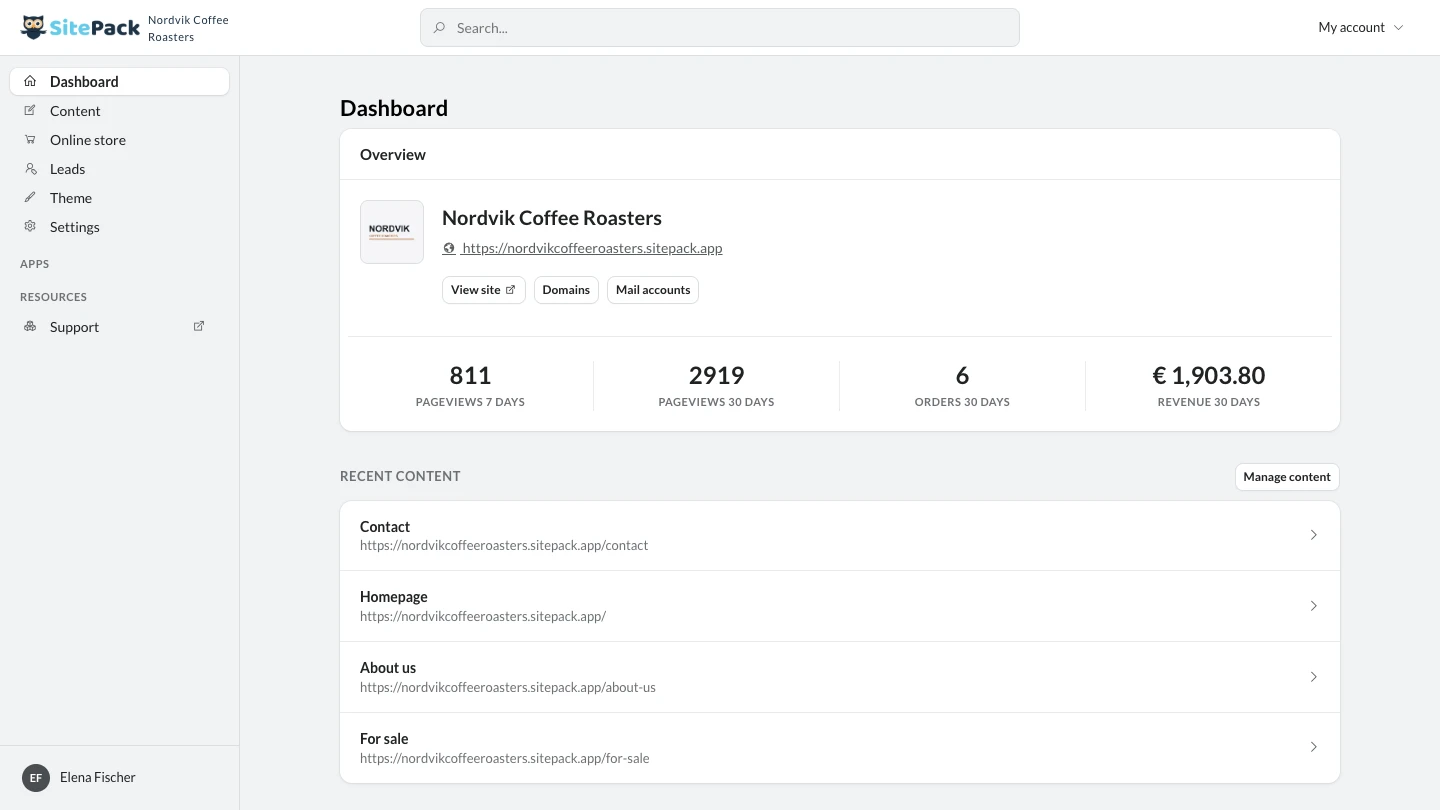Click the 2919 pageviews 30 days stat

tap(716, 385)
